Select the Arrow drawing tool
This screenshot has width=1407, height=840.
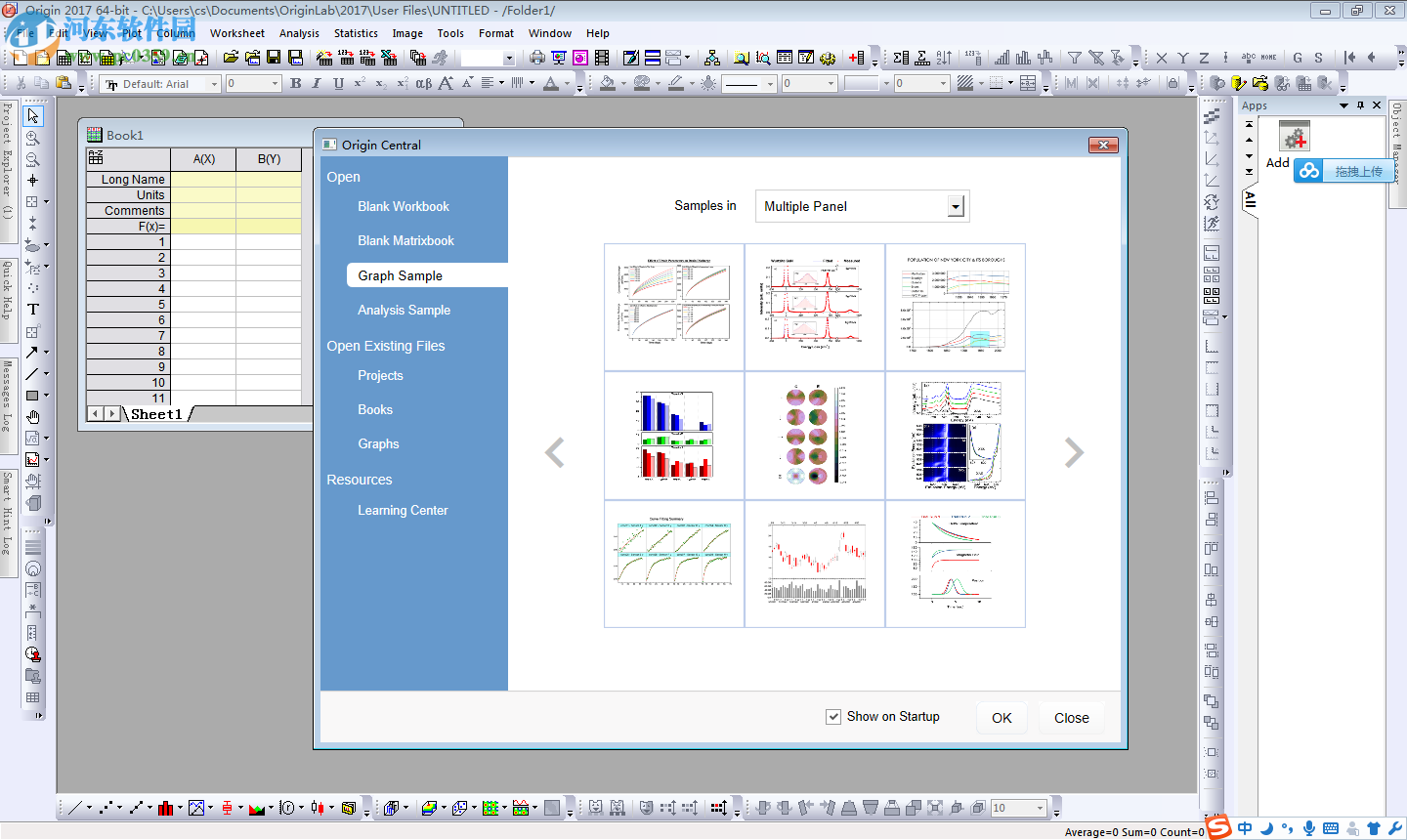click(x=32, y=352)
